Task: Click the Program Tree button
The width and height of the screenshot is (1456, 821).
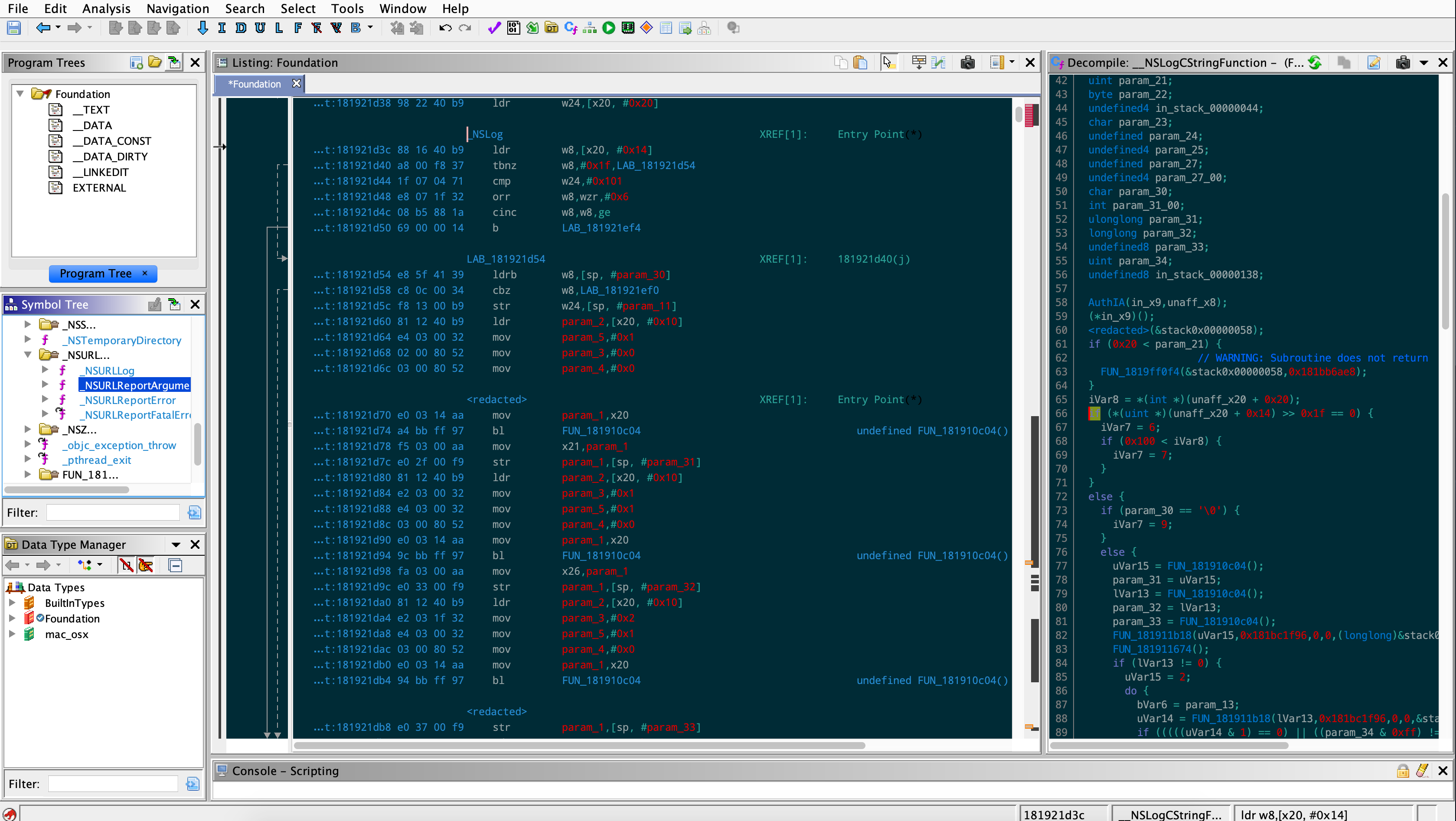Action: click(95, 274)
